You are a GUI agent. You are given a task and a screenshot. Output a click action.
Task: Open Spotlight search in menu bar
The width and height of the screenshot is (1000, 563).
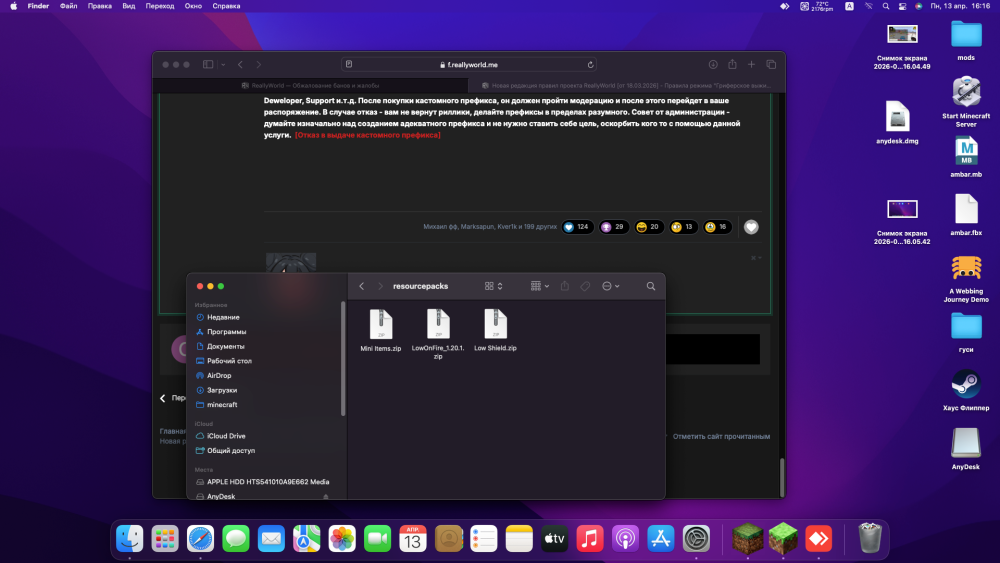coord(886,6)
